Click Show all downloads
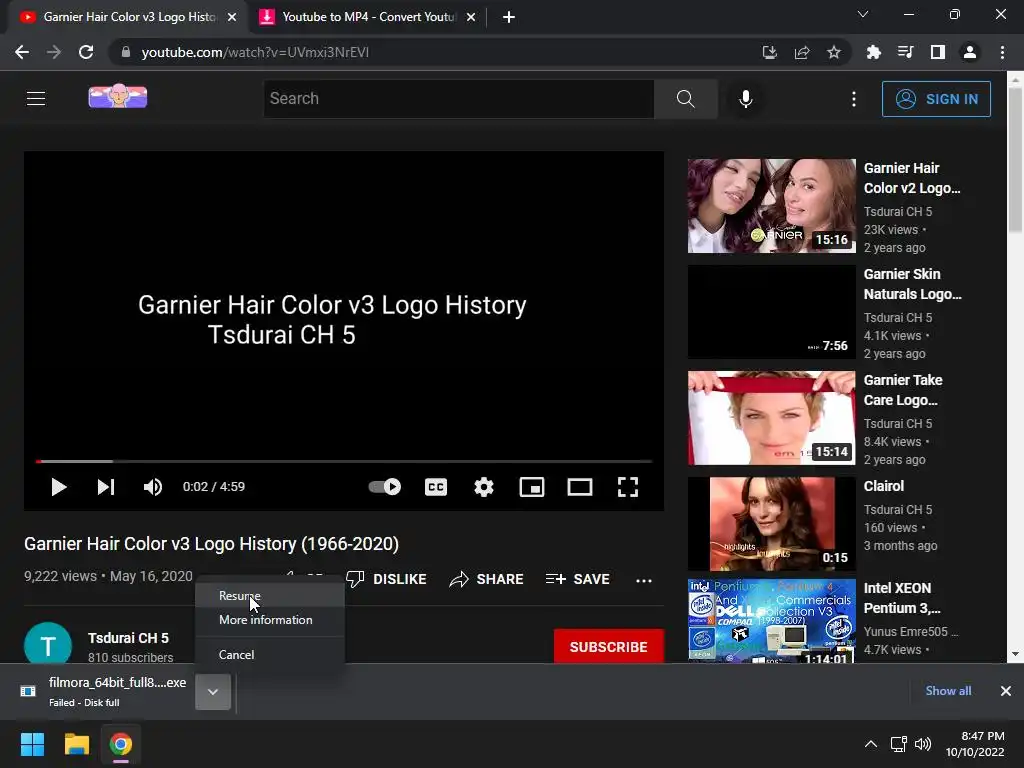Screen dimensions: 1024x768 (x=948, y=691)
